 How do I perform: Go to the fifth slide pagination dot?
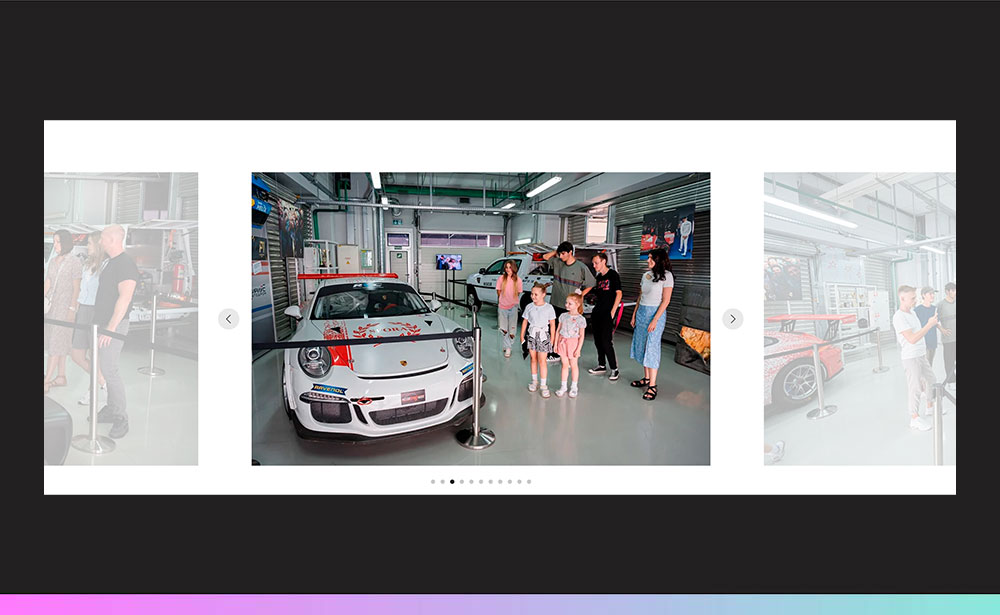coord(471,482)
